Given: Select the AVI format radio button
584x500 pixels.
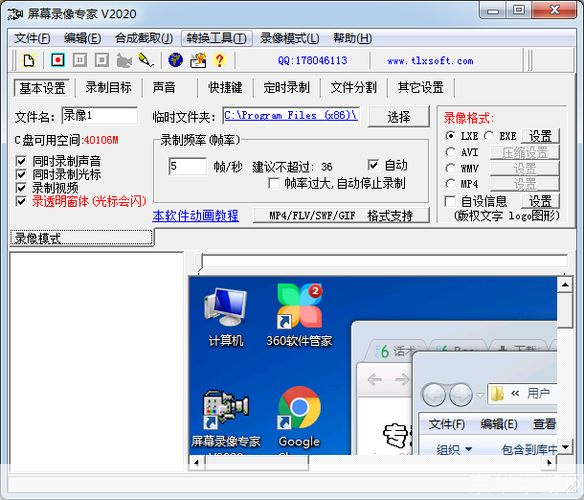Looking at the screenshot, I should click(450, 152).
